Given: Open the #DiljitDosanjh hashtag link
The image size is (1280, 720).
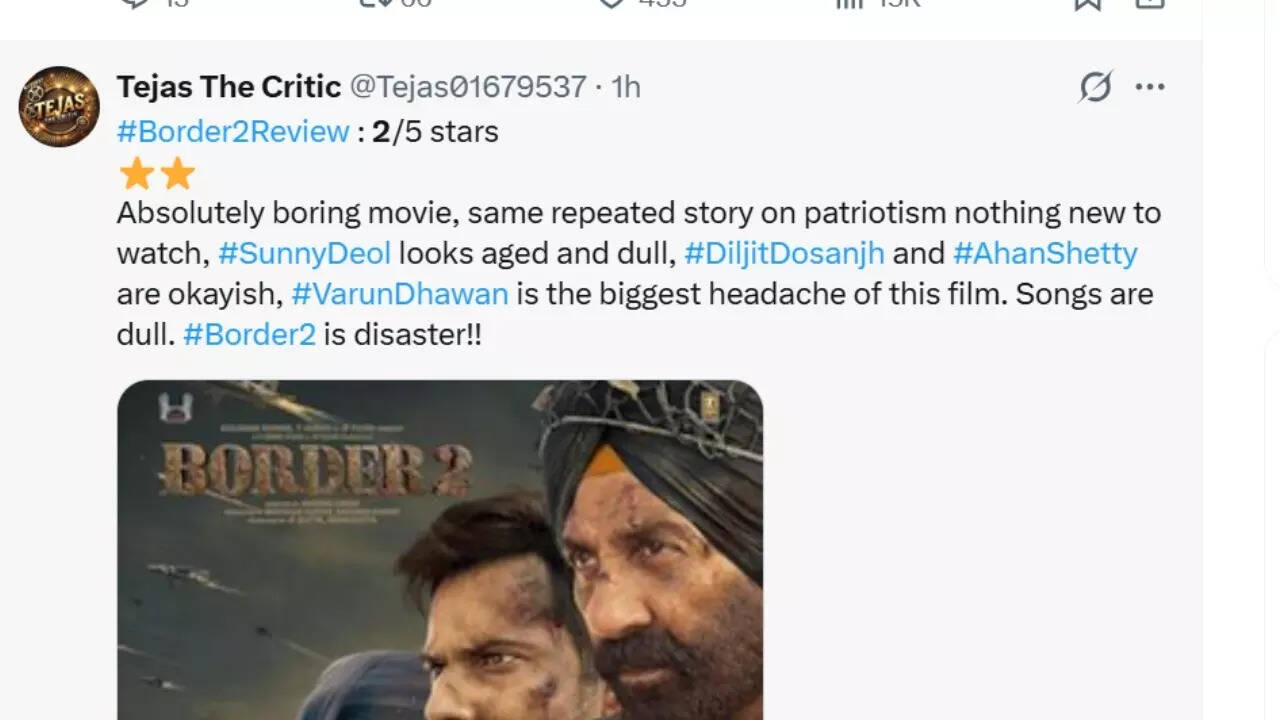Looking at the screenshot, I should (784, 253).
